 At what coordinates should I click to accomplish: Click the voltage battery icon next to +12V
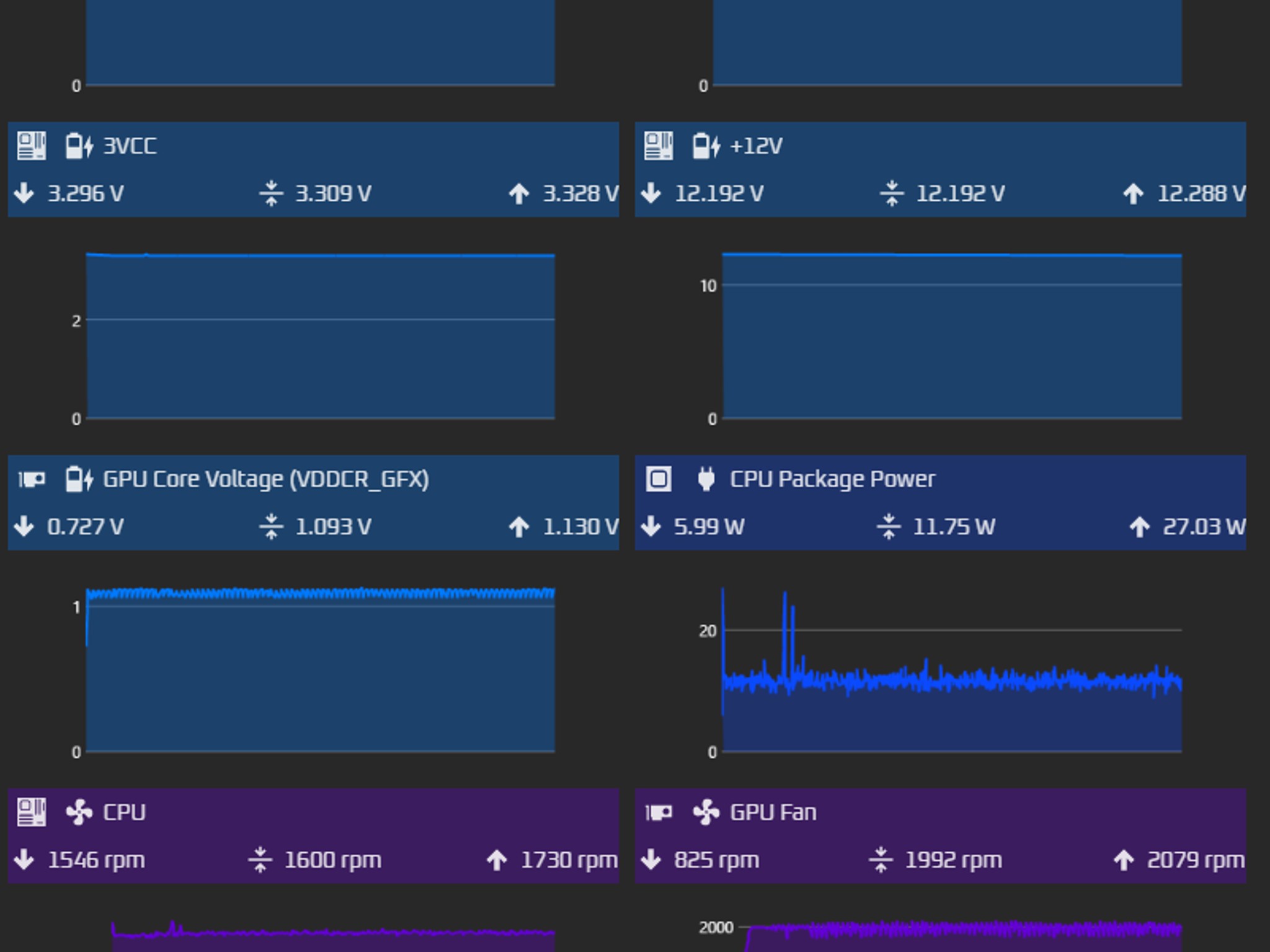click(707, 146)
